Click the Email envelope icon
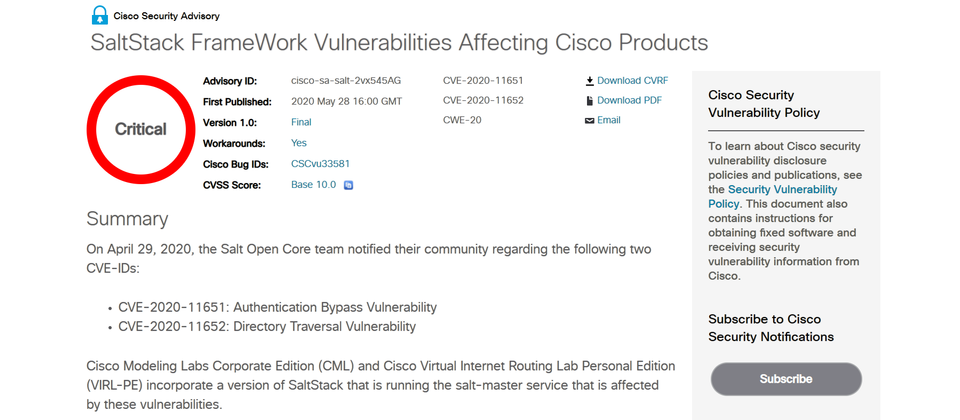Viewport: 960px width, 420px height. coord(590,121)
